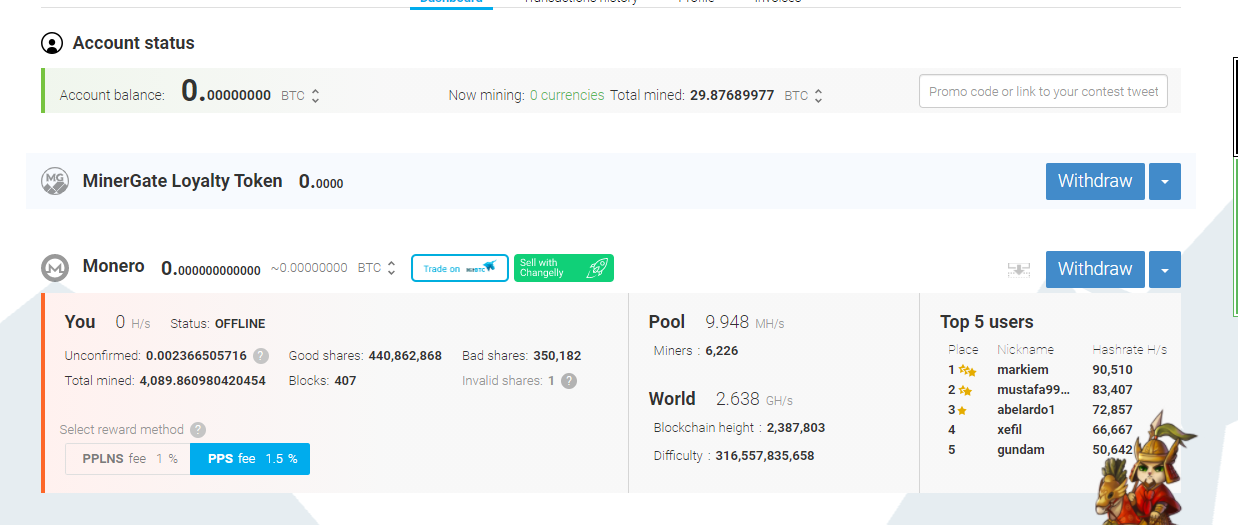Click Trade on HitBTC button
The height and width of the screenshot is (525, 1238).
[460, 268]
